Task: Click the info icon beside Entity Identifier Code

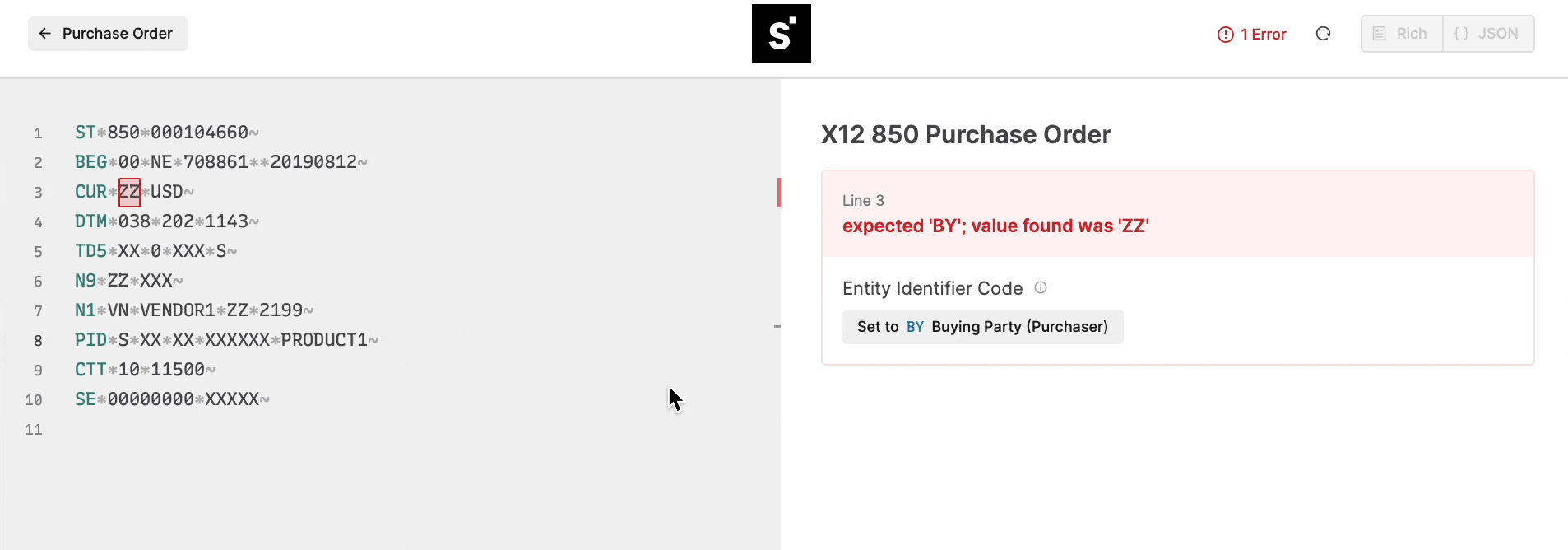Action: 1041,287
